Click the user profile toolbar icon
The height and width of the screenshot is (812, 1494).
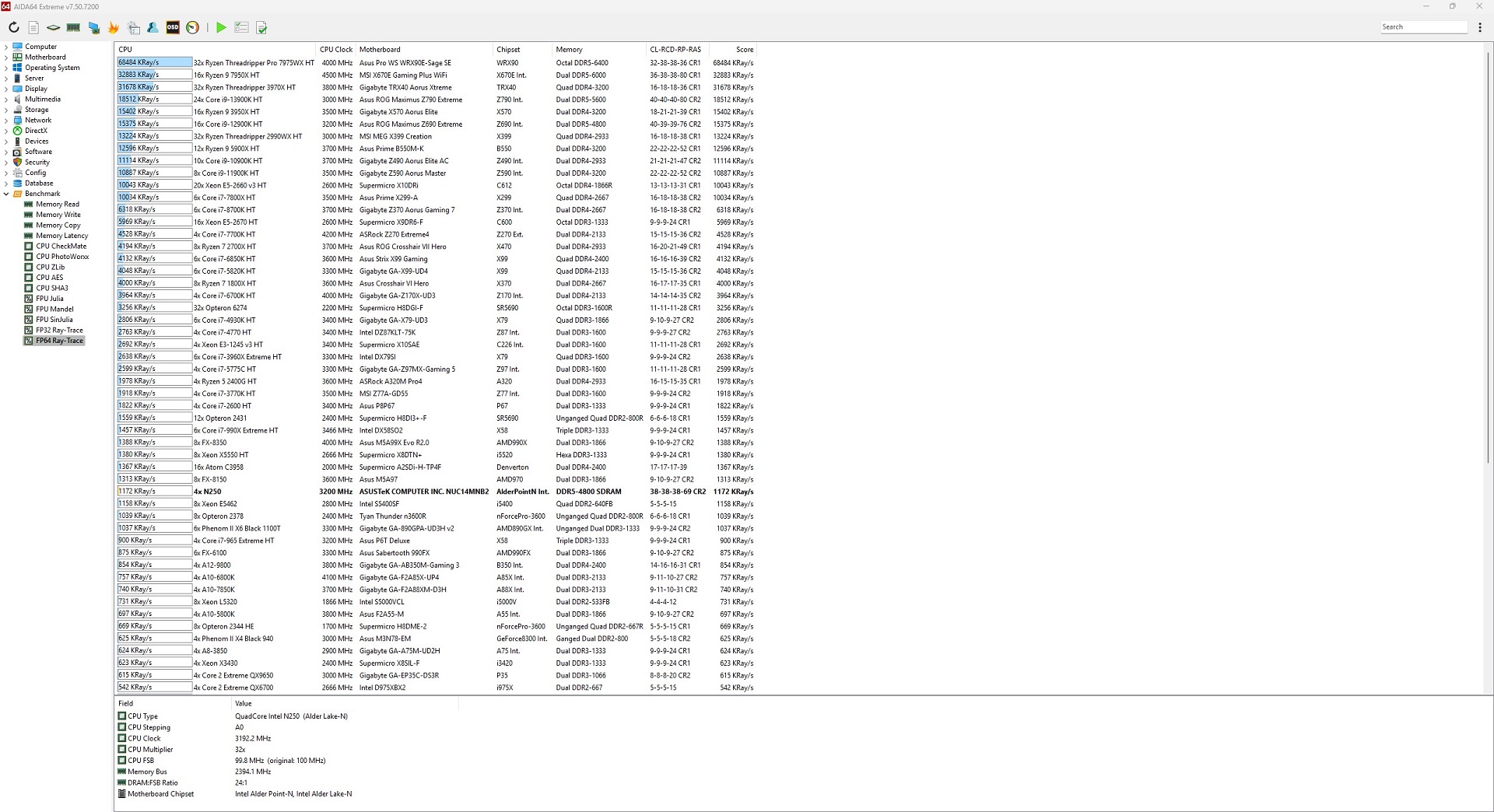coord(153,27)
